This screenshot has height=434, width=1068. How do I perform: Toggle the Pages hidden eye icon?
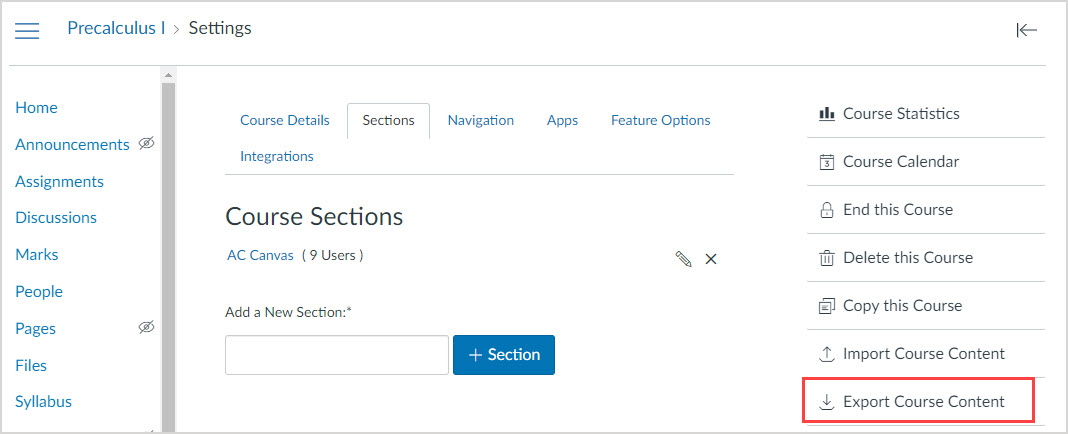(x=146, y=328)
